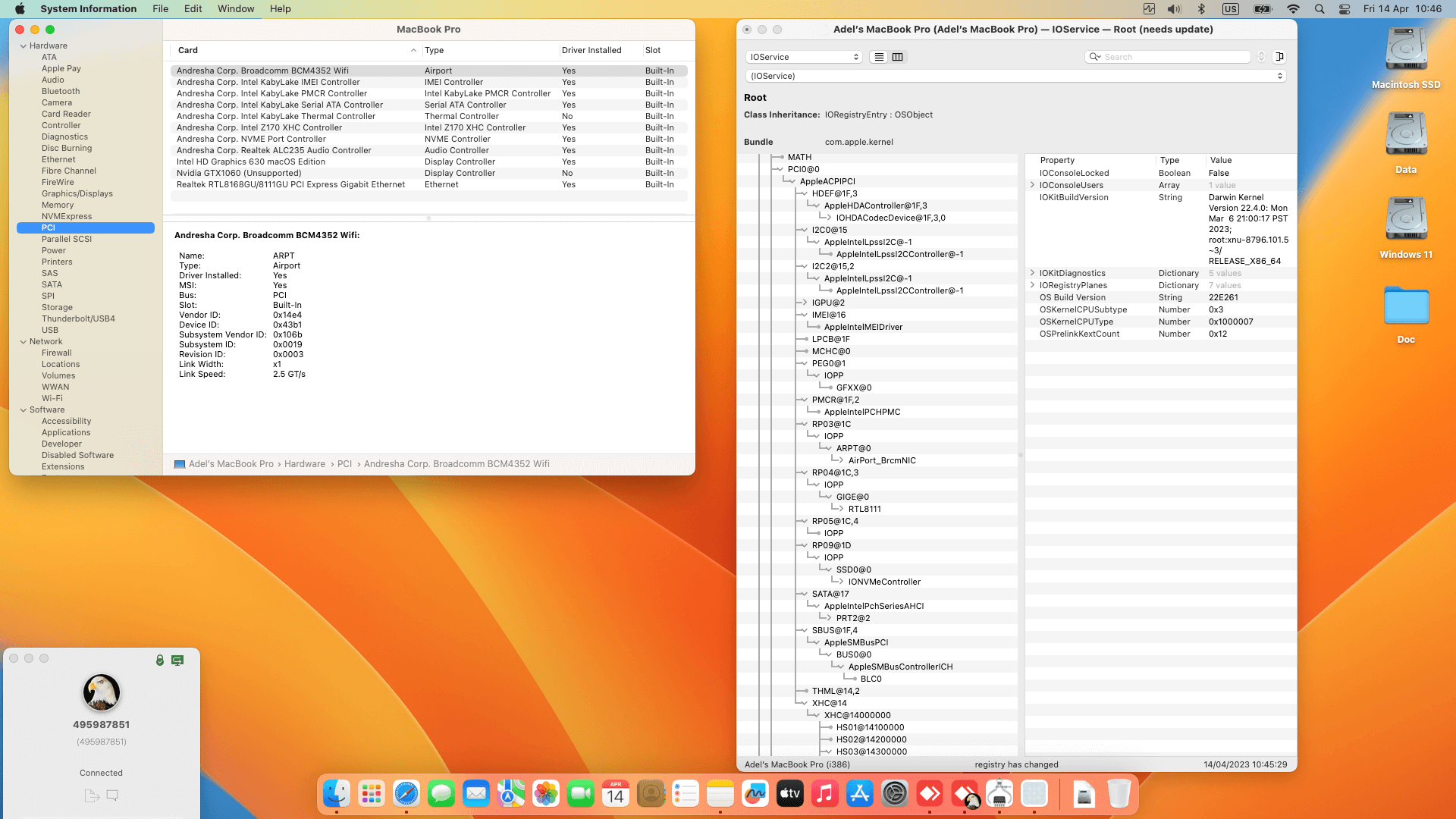Open the Window menu
This screenshot has height=819, width=1456.
(236, 9)
